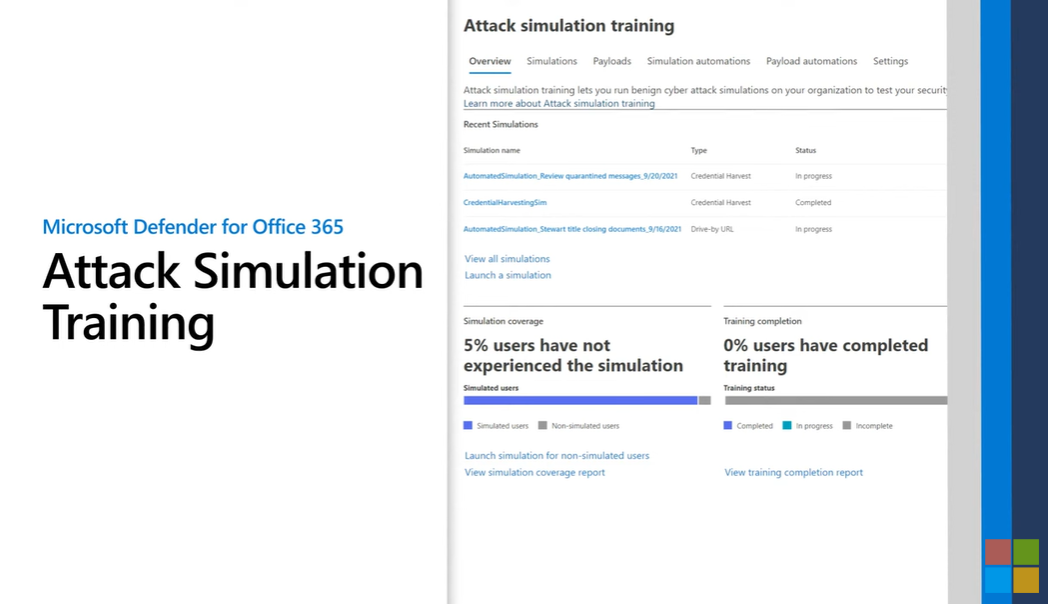The height and width of the screenshot is (604, 1048).
Task: Open AutomatedSimulation_Stewart title closing documents simulation
Action: point(572,229)
